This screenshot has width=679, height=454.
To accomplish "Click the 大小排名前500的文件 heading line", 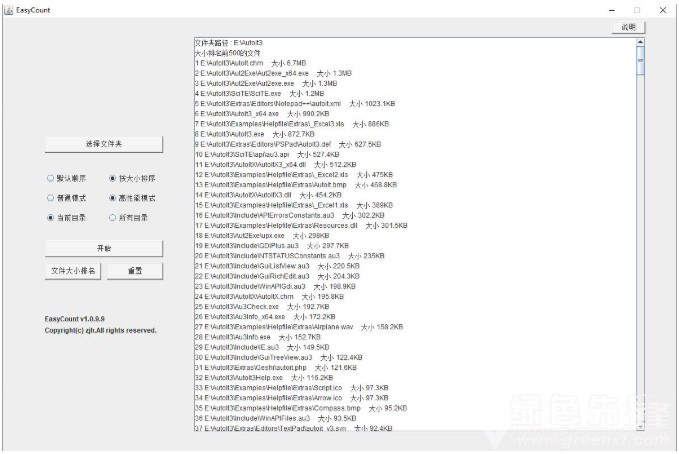I will (228, 53).
